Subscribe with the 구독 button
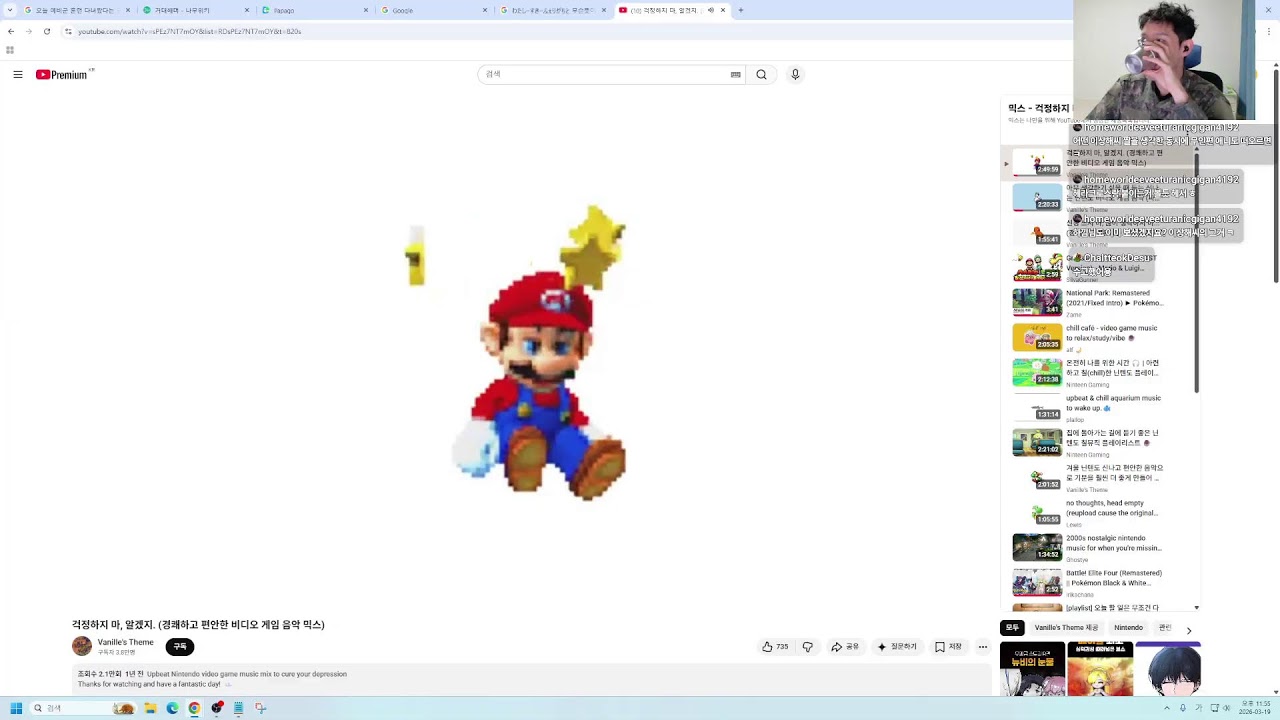1280x720 pixels. [180, 647]
